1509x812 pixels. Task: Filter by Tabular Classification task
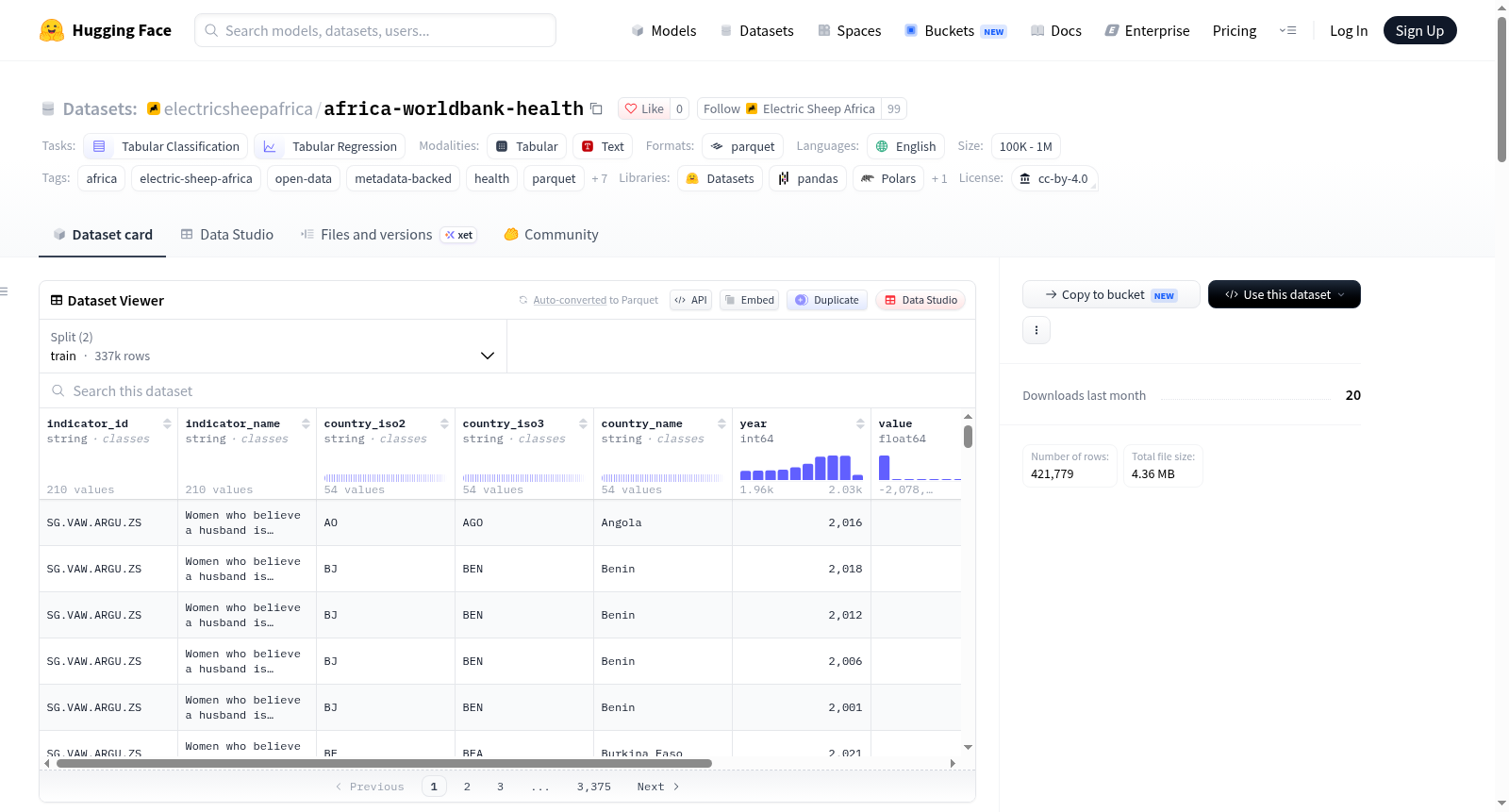pos(166,146)
